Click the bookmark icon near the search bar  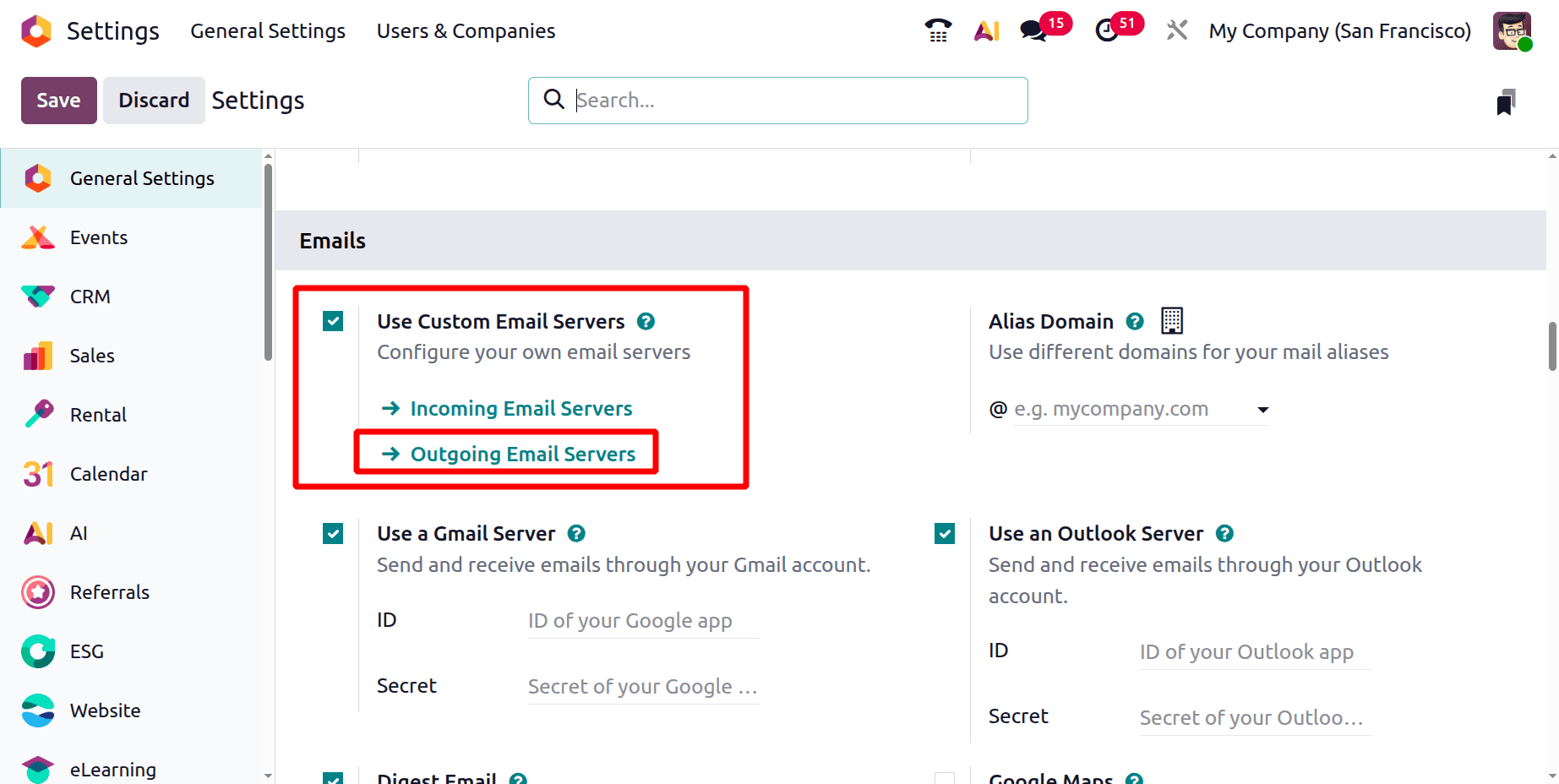pos(1507,101)
